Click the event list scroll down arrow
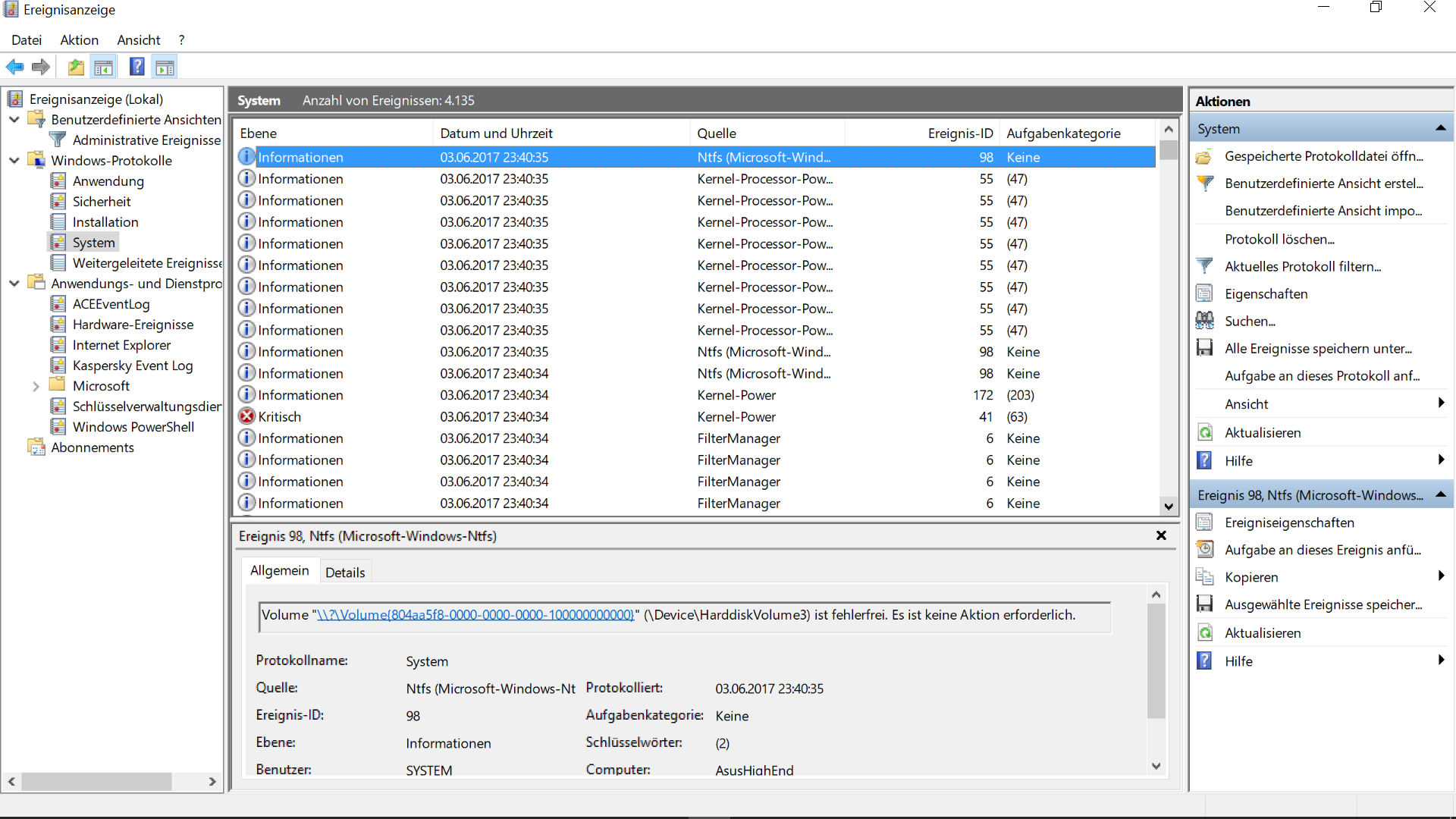The height and width of the screenshot is (819, 1456). (1169, 507)
